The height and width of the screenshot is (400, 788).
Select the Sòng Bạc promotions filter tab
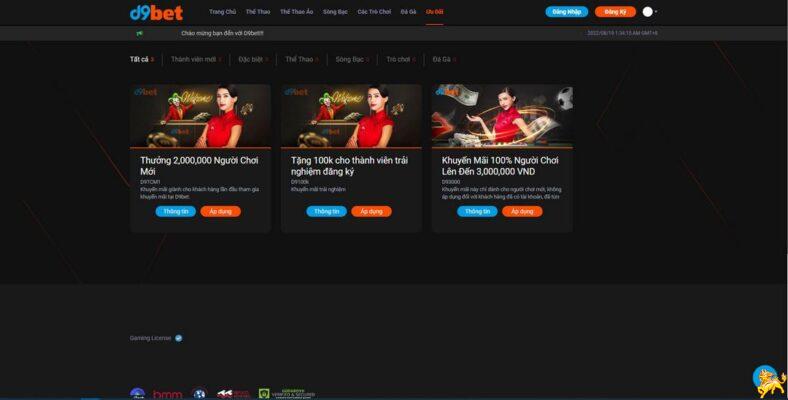[352, 59]
